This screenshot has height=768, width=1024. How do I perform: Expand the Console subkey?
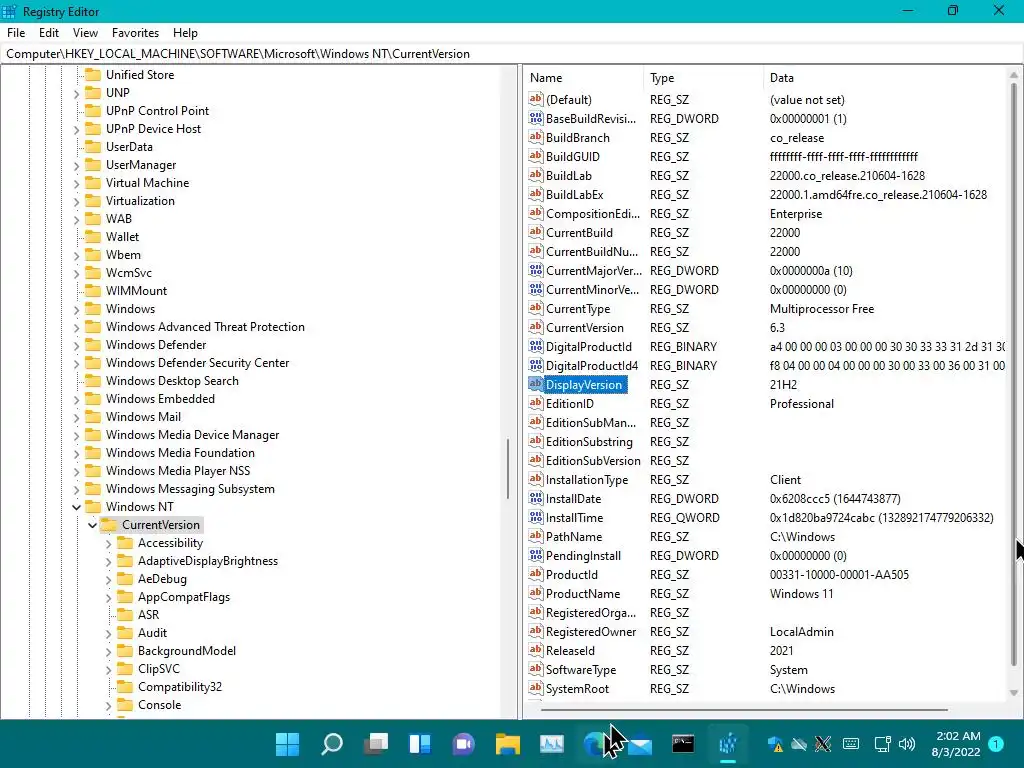(x=108, y=705)
